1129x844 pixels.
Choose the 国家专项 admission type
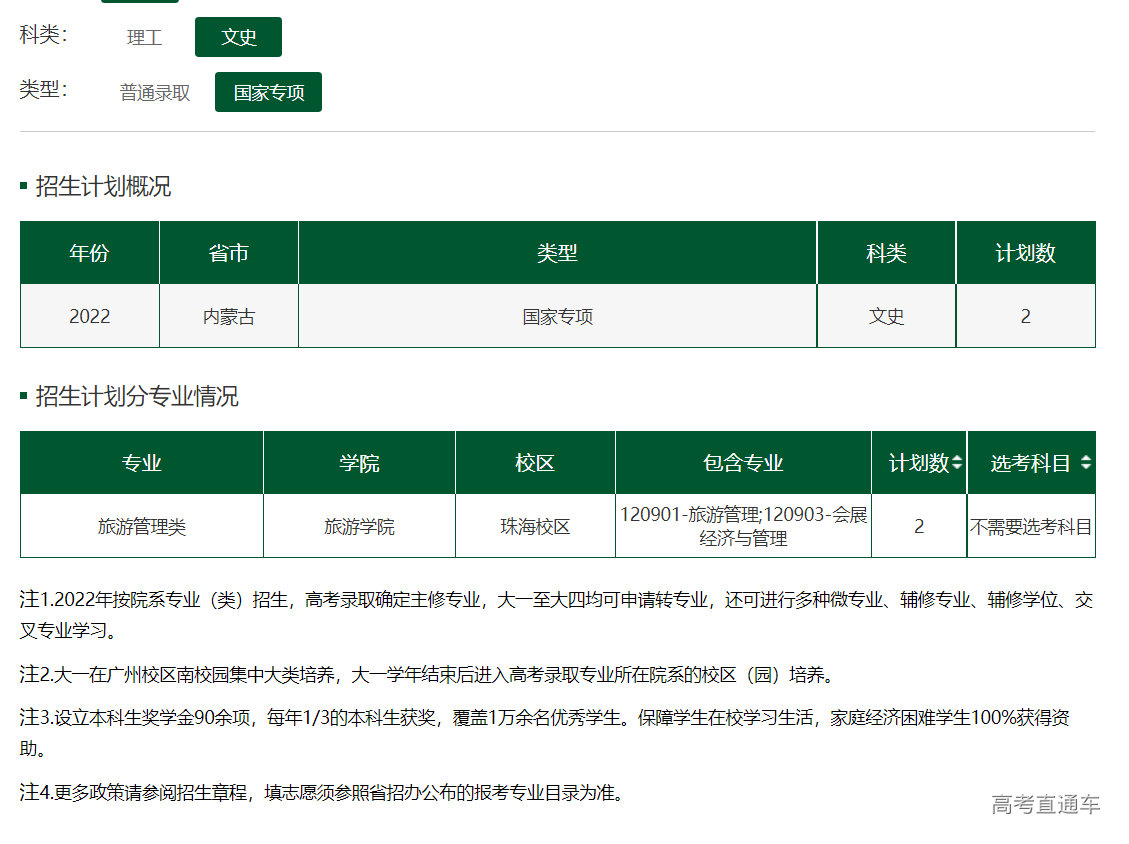268,93
